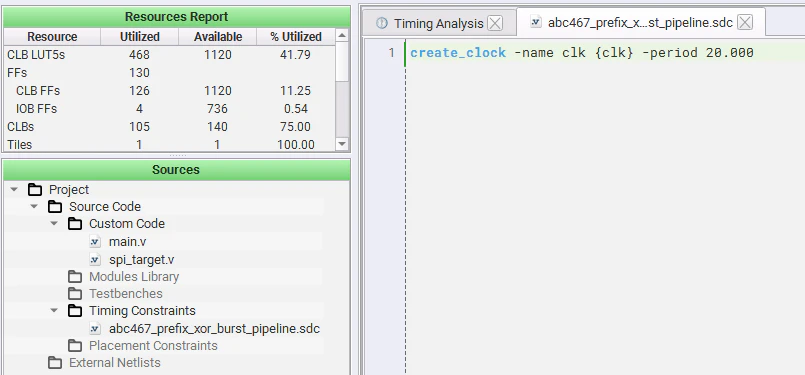Click the 468 utilized value
Screen dimensions: 805x375
tap(140, 54)
